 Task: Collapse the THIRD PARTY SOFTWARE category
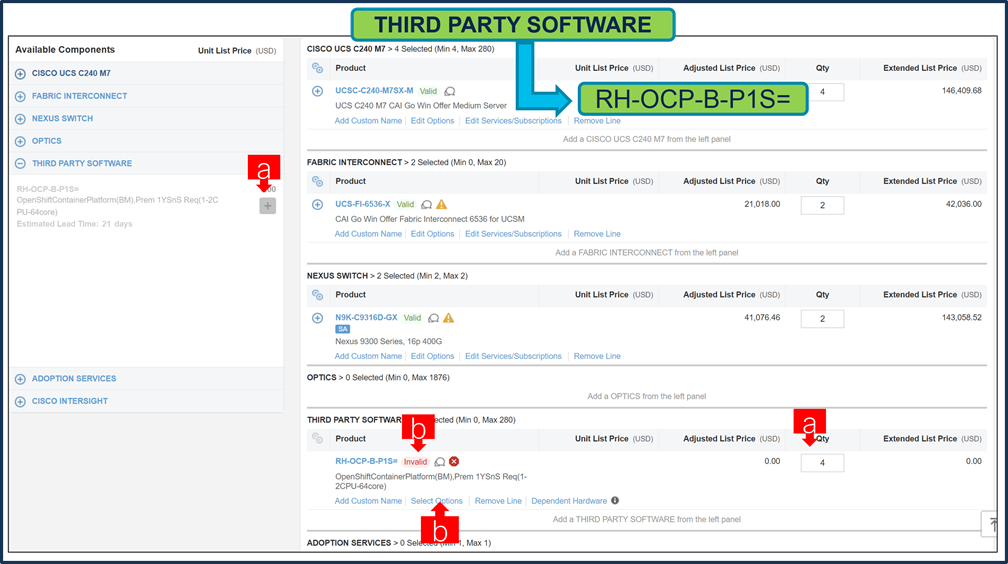20,163
